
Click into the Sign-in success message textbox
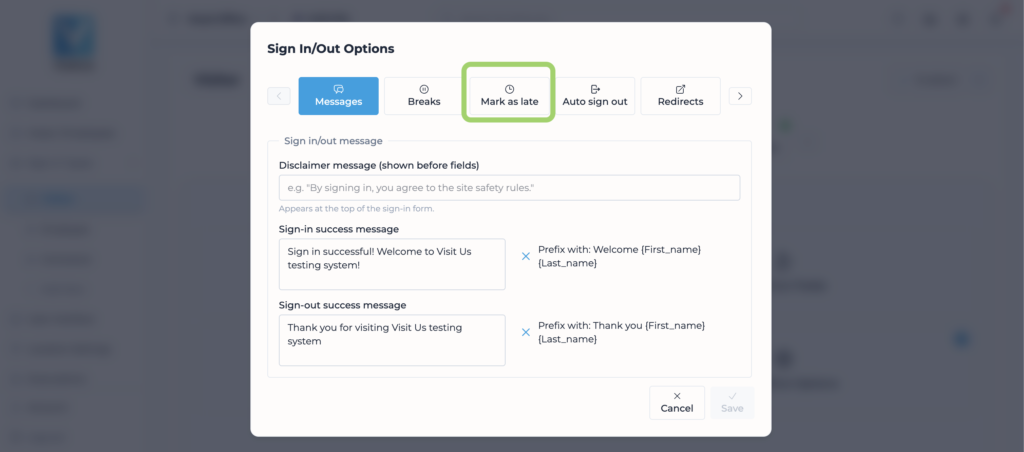pyautogui.click(x=392, y=264)
